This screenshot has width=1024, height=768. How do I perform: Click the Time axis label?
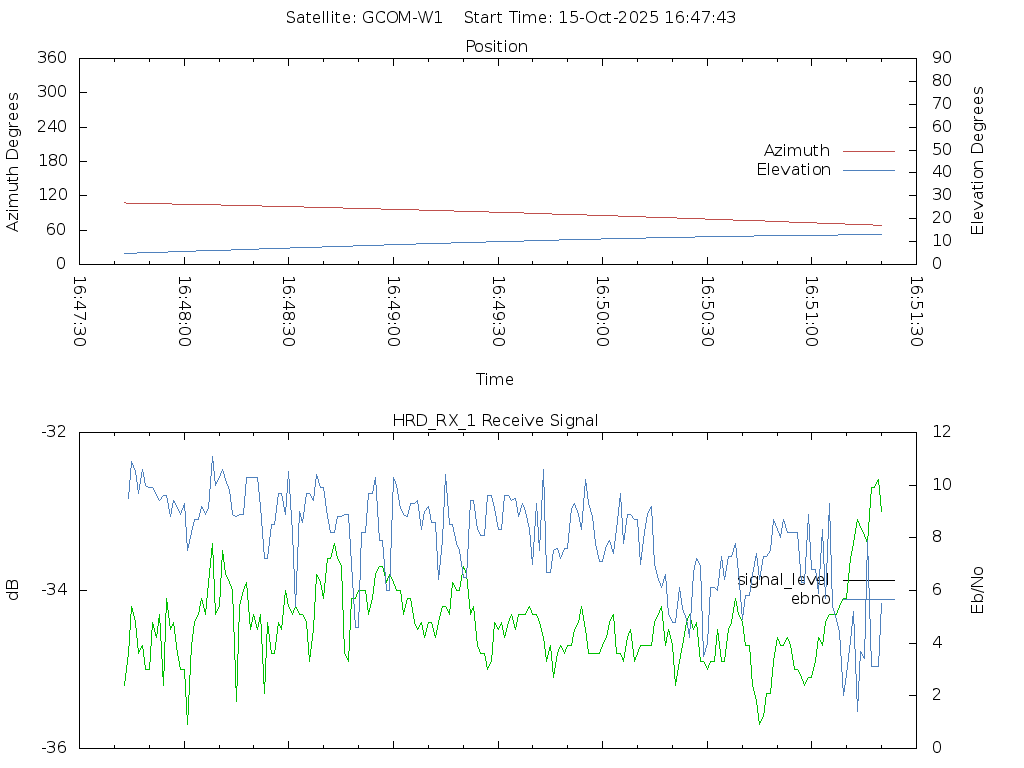tap(495, 380)
